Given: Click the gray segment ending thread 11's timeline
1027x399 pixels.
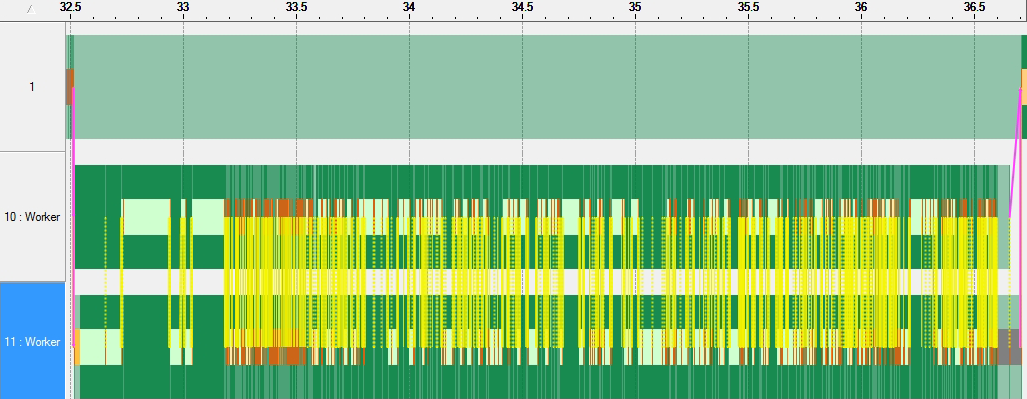Looking at the screenshot, I should [x=1009, y=347].
